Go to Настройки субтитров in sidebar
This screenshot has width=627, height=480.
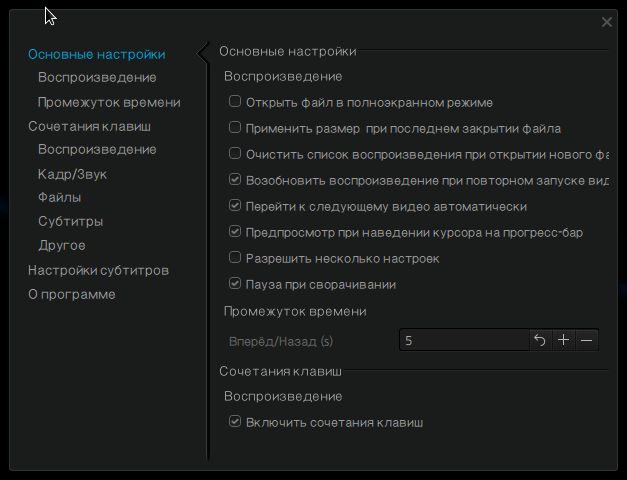coord(98,270)
